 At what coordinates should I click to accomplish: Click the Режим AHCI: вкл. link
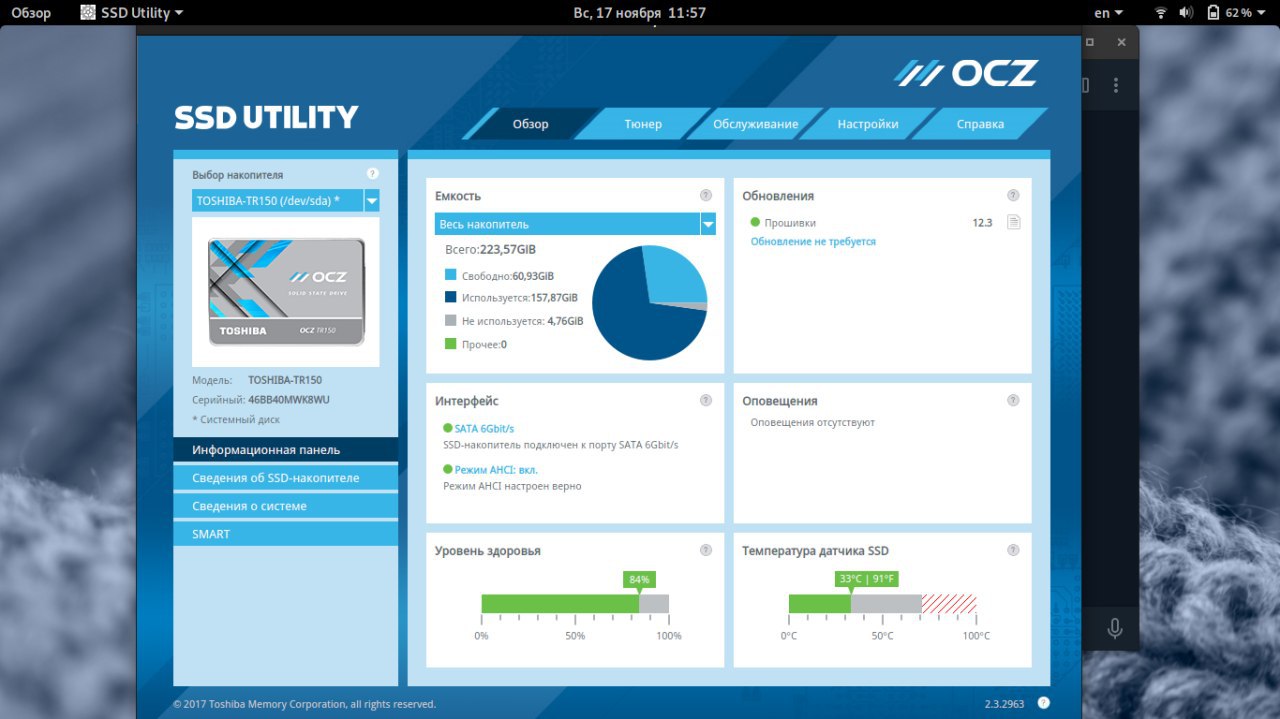496,469
